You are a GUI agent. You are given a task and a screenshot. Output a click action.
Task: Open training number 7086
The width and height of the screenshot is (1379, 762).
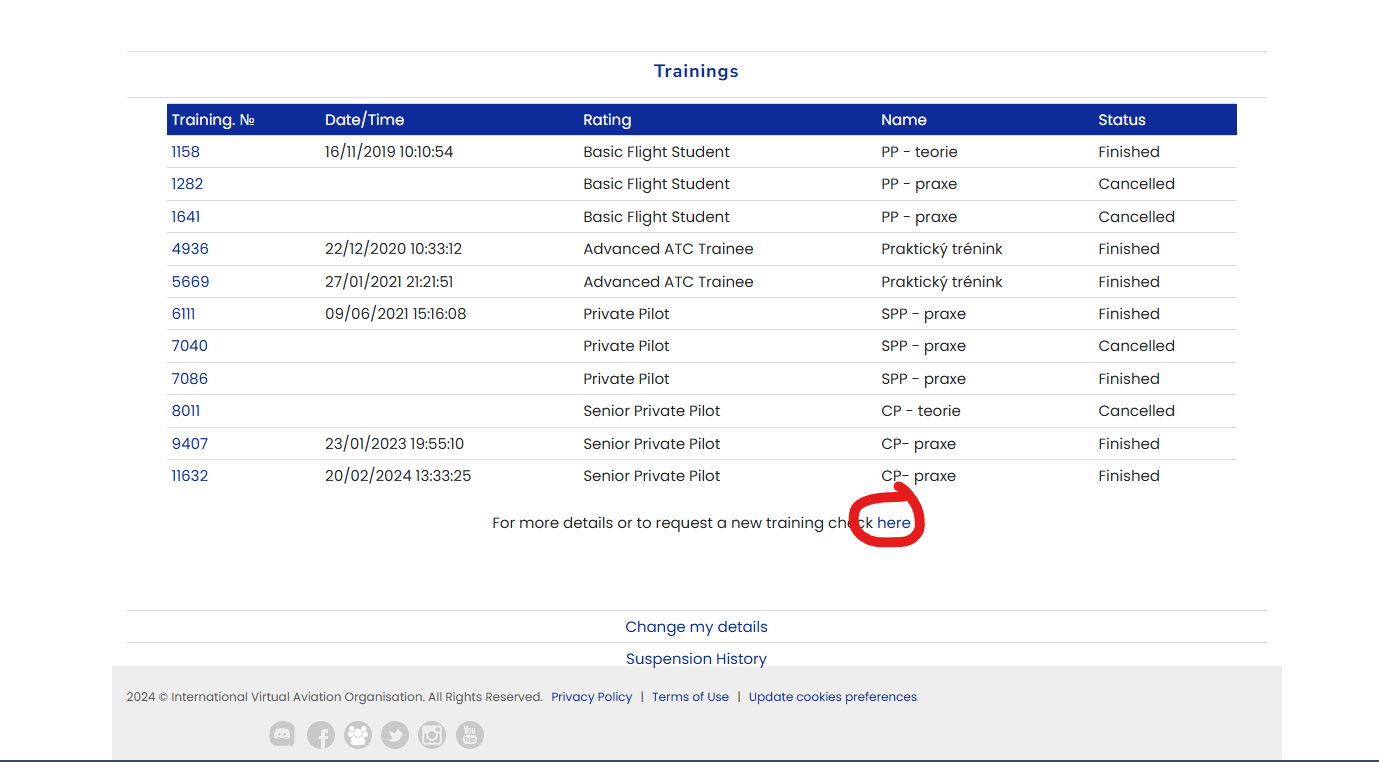pos(189,379)
